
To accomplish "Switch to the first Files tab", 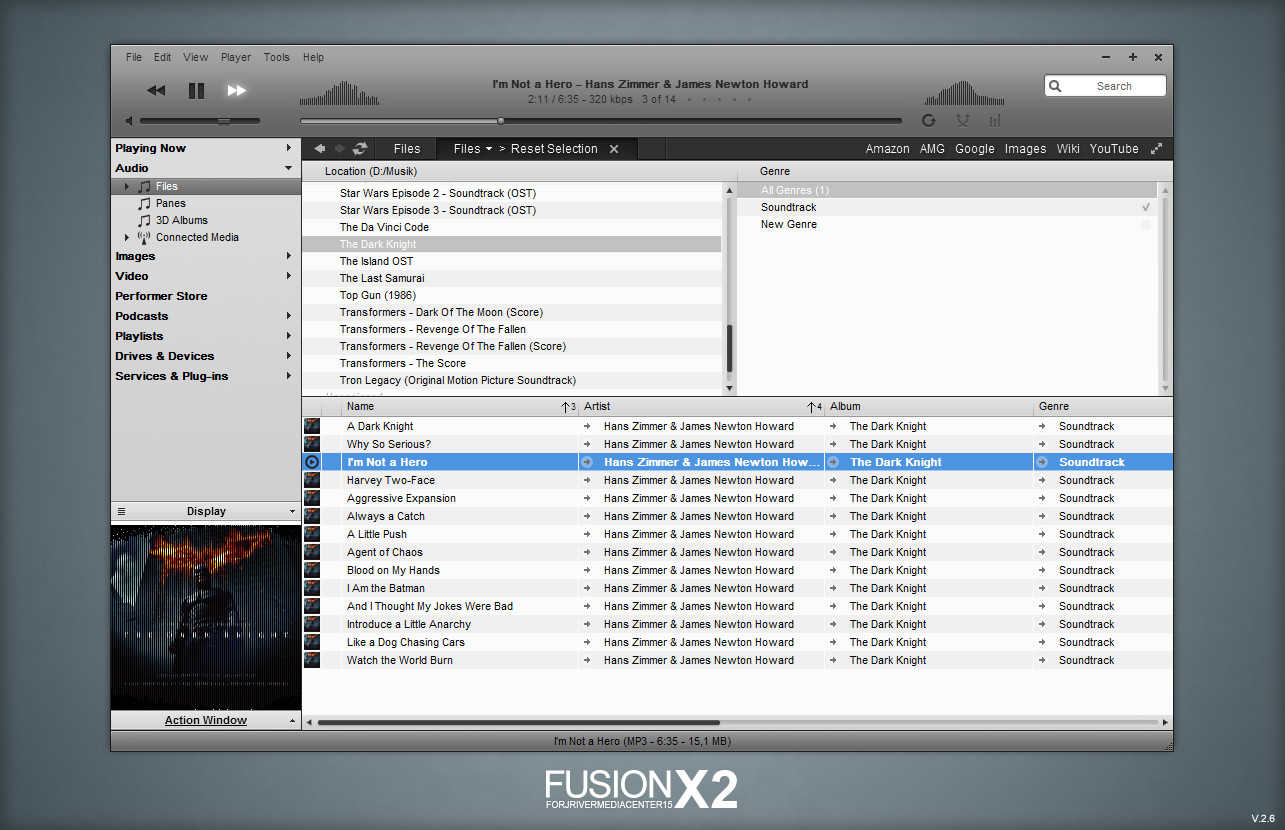I will pos(407,148).
